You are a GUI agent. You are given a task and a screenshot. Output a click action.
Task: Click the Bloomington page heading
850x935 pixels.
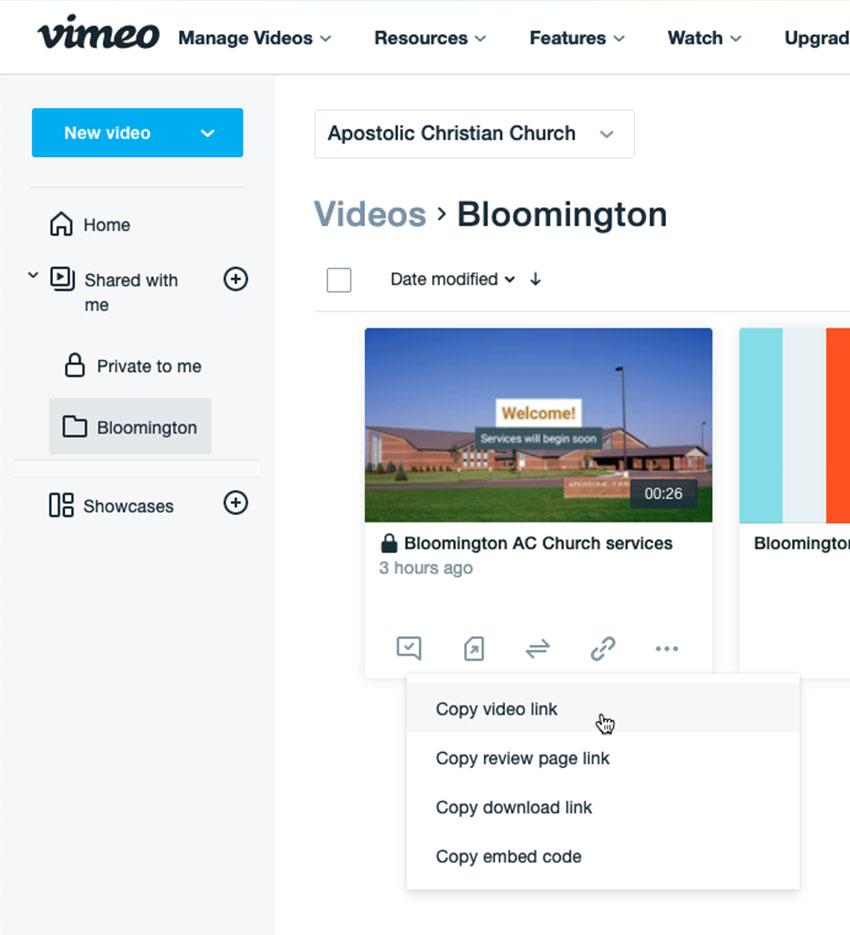[x=562, y=214]
